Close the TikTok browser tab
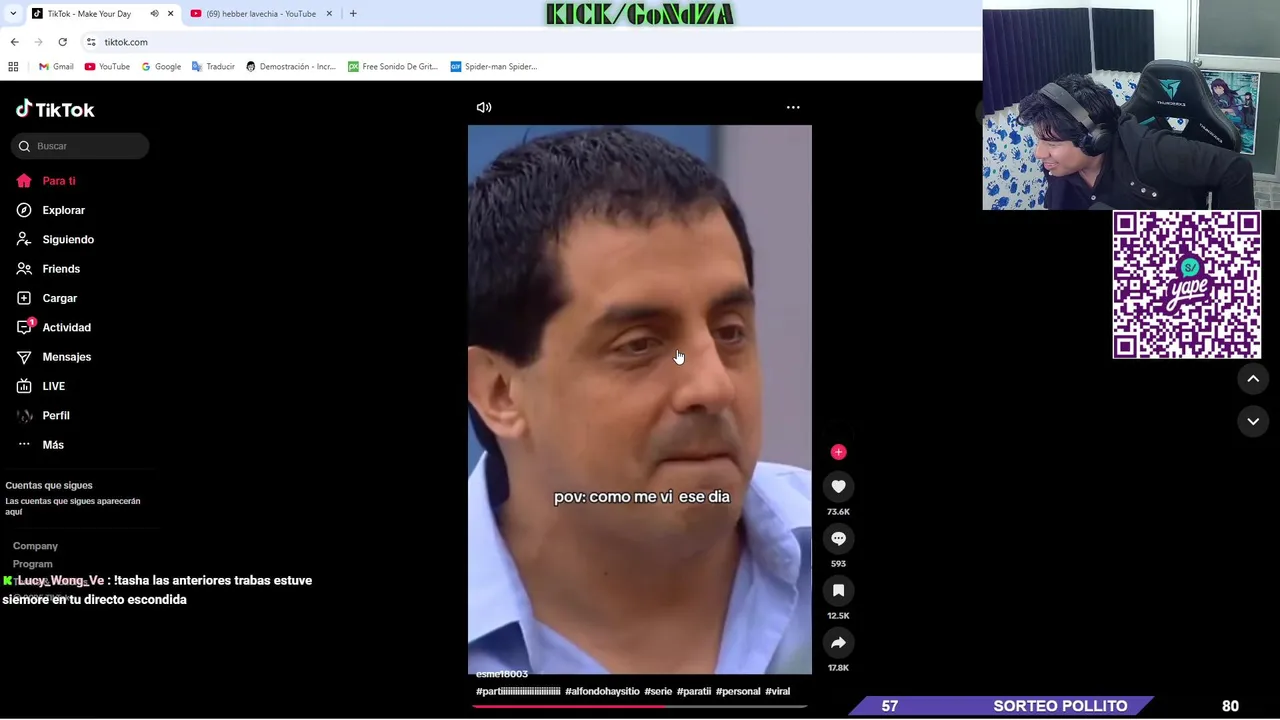Image resolution: width=1280 pixels, height=720 pixels. pyautogui.click(x=170, y=14)
